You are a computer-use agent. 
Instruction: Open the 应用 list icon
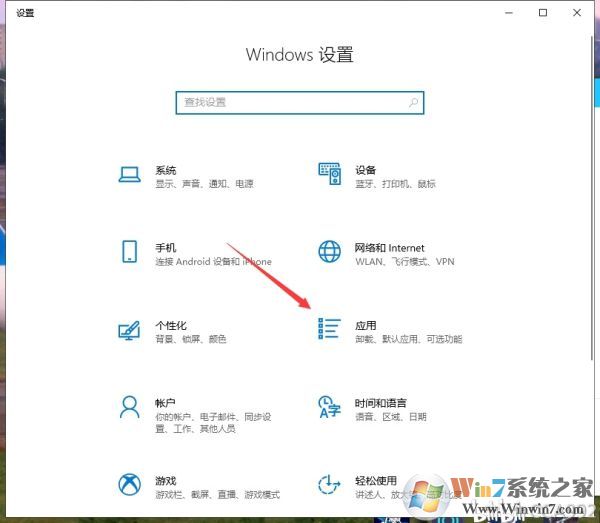click(329, 329)
